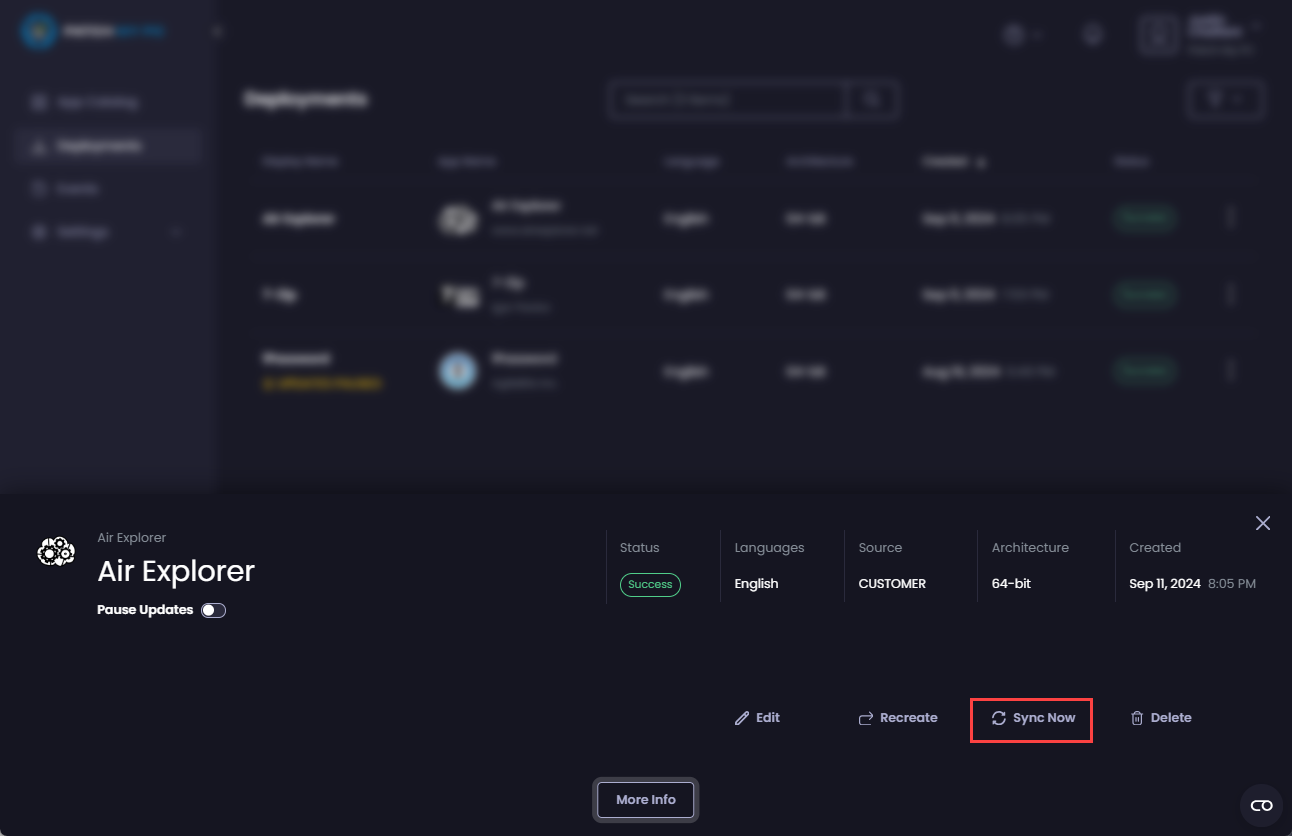
Task: Click inside the search input field
Action: click(x=726, y=99)
